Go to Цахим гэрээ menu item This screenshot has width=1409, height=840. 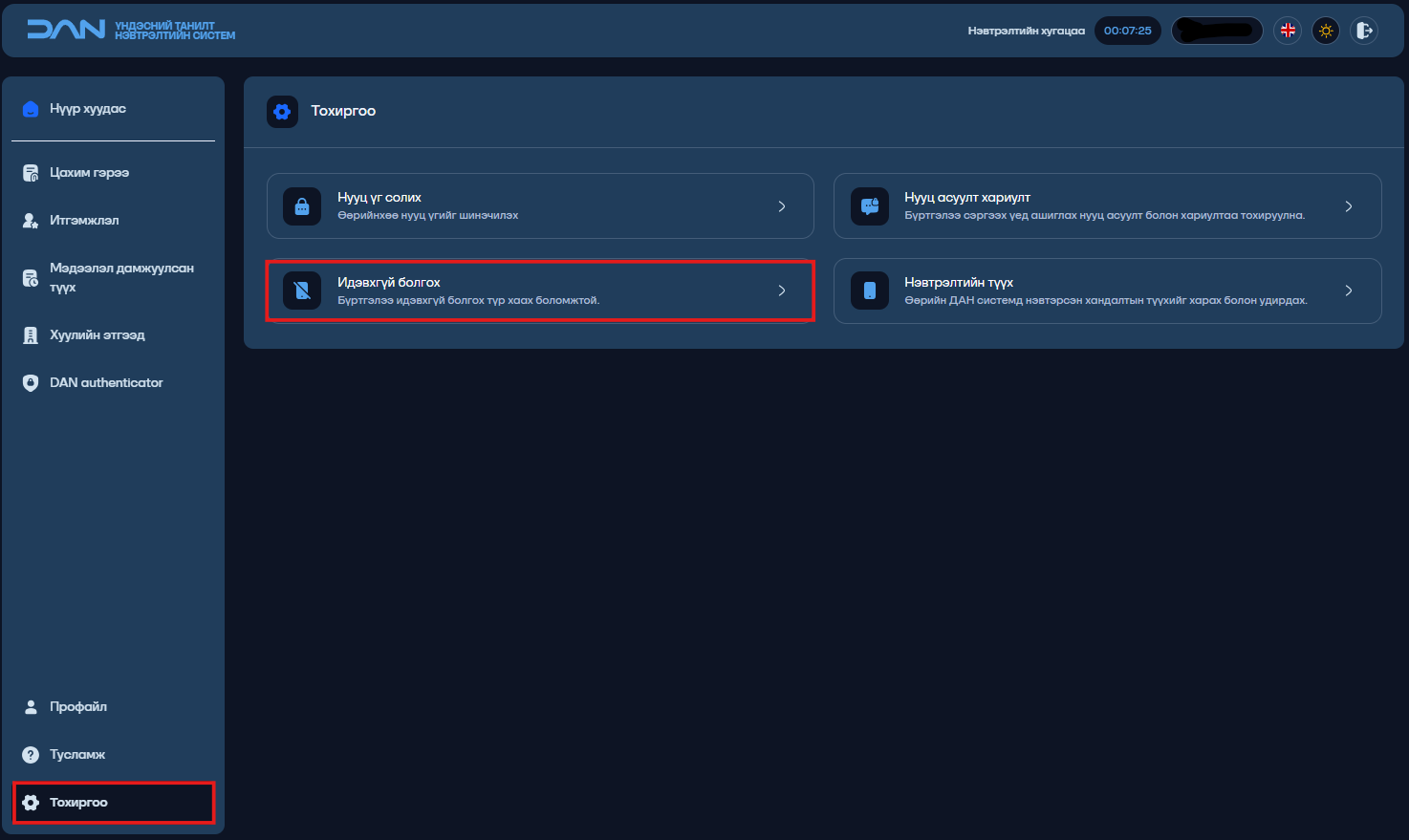tap(90, 173)
